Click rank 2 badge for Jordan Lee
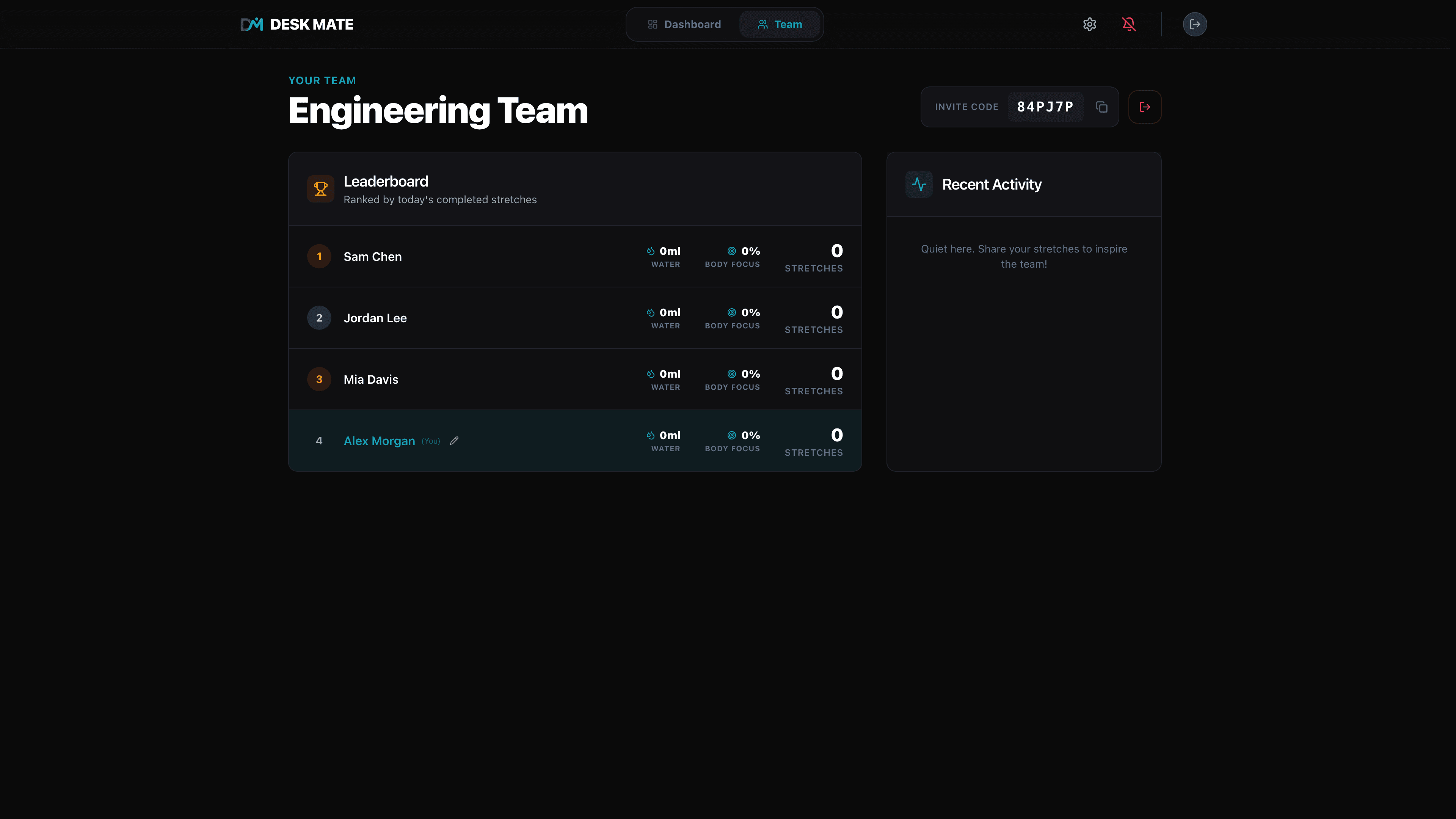Image resolution: width=1456 pixels, height=819 pixels. point(319,318)
